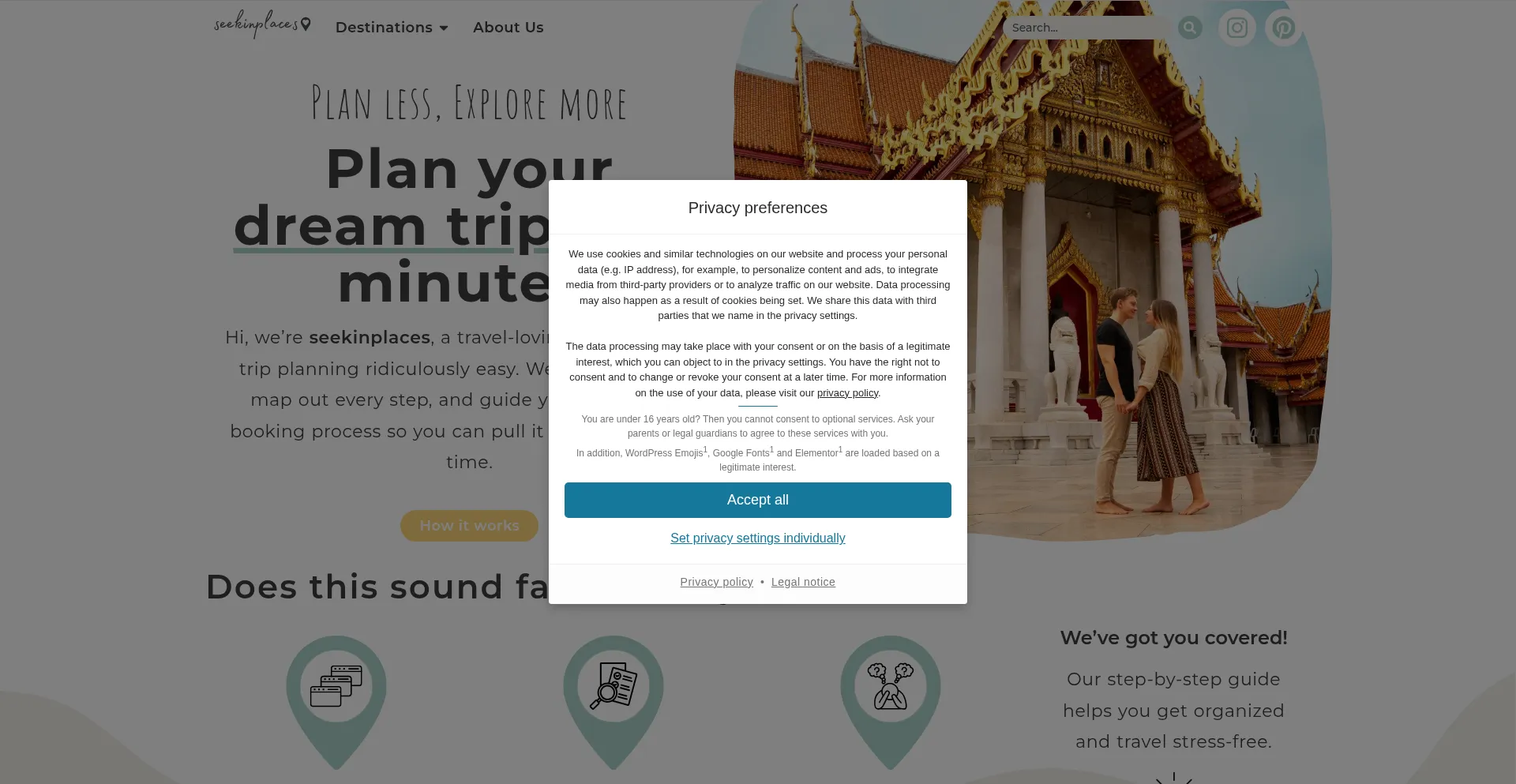Image resolution: width=1516 pixels, height=784 pixels.
Task: Set privacy settings individually
Action: click(758, 538)
